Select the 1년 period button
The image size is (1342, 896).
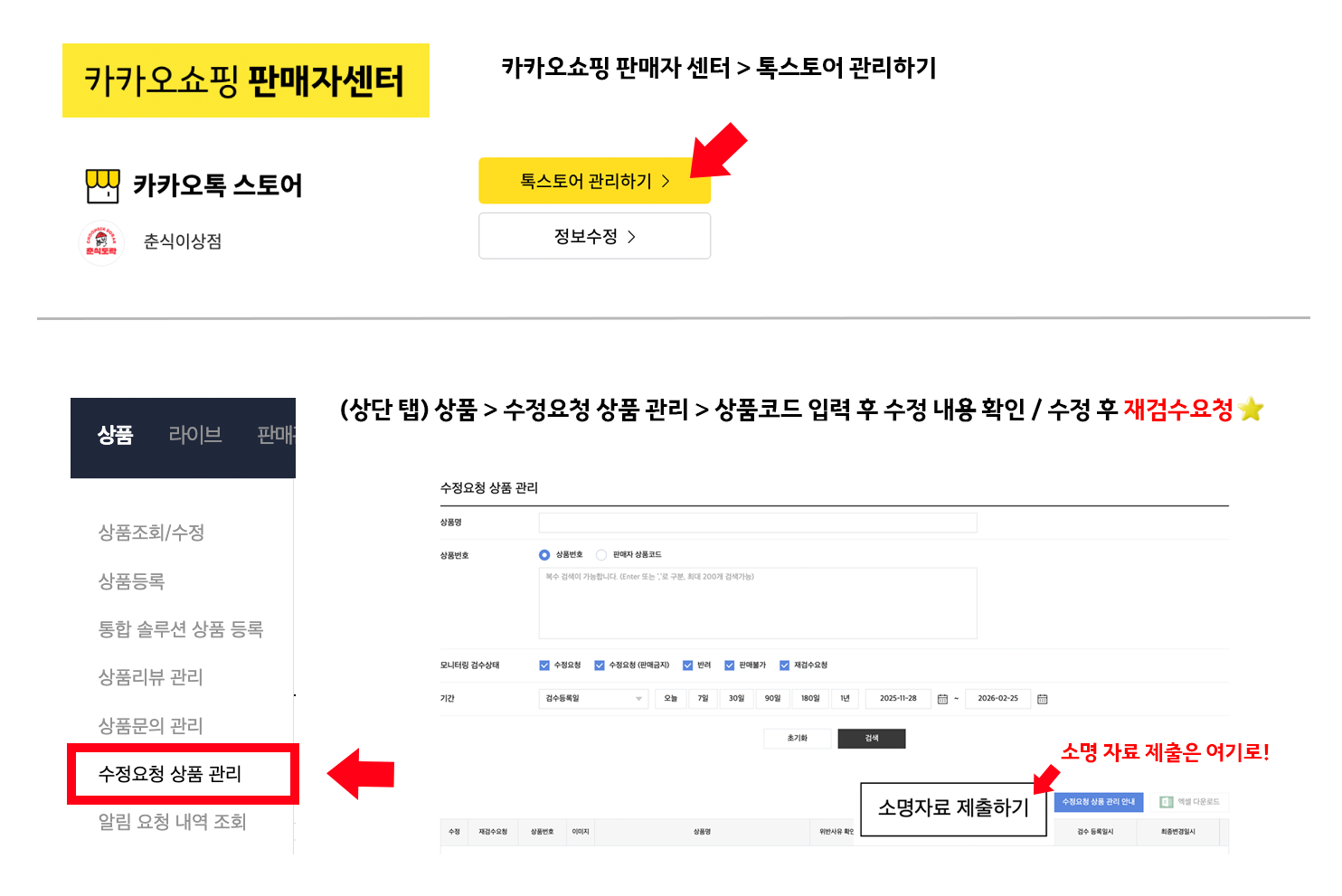tap(845, 699)
